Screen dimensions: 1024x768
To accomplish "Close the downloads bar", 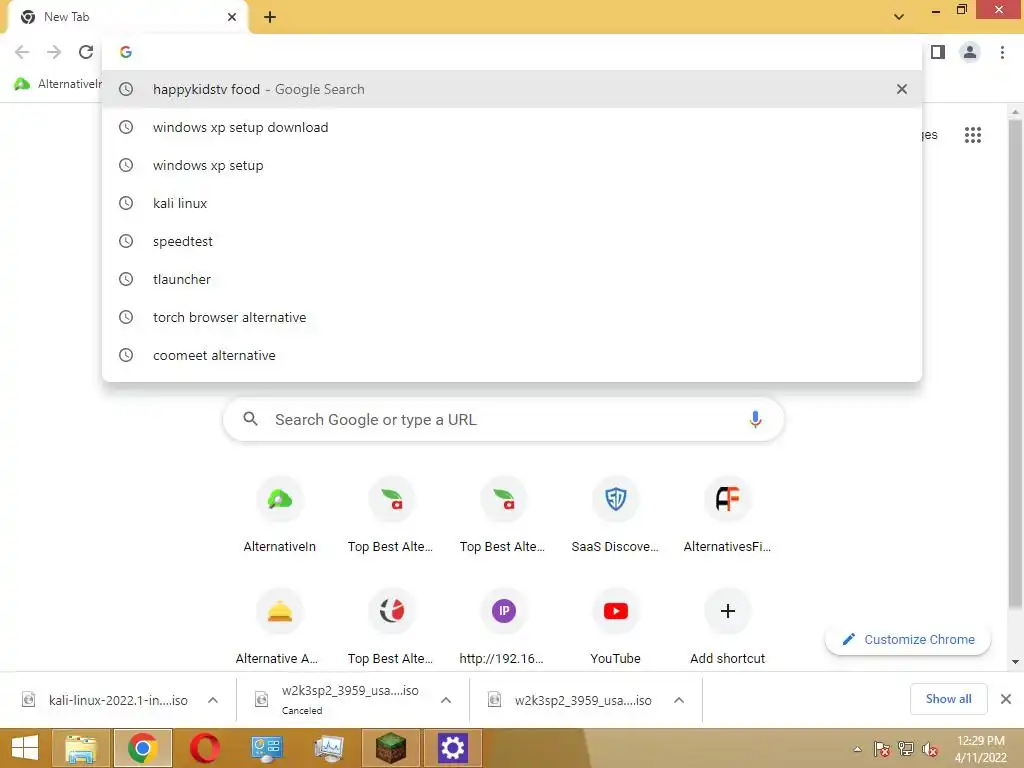I will pos(1006,699).
